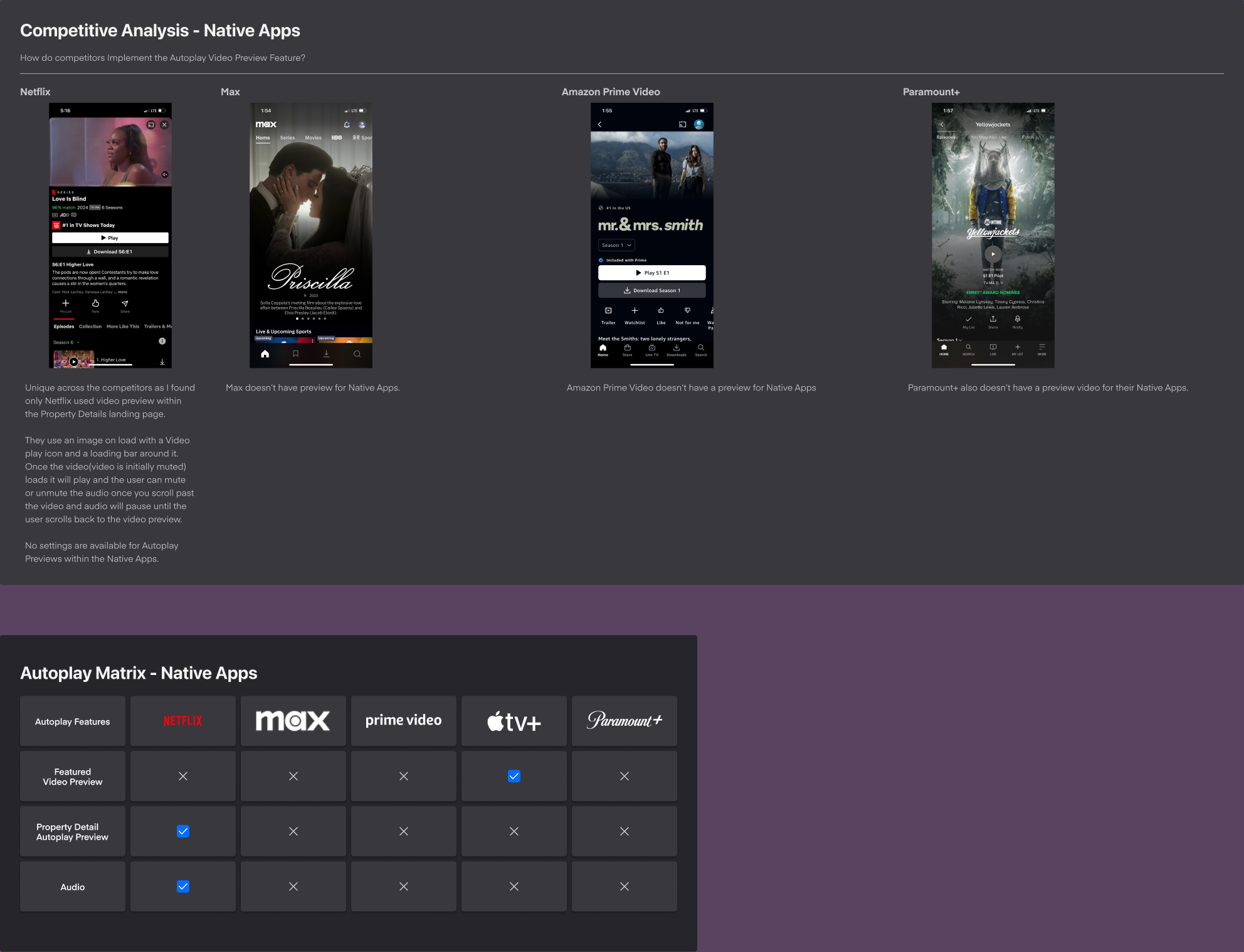Tap the notification bell in Max app

click(x=347, y=125)
